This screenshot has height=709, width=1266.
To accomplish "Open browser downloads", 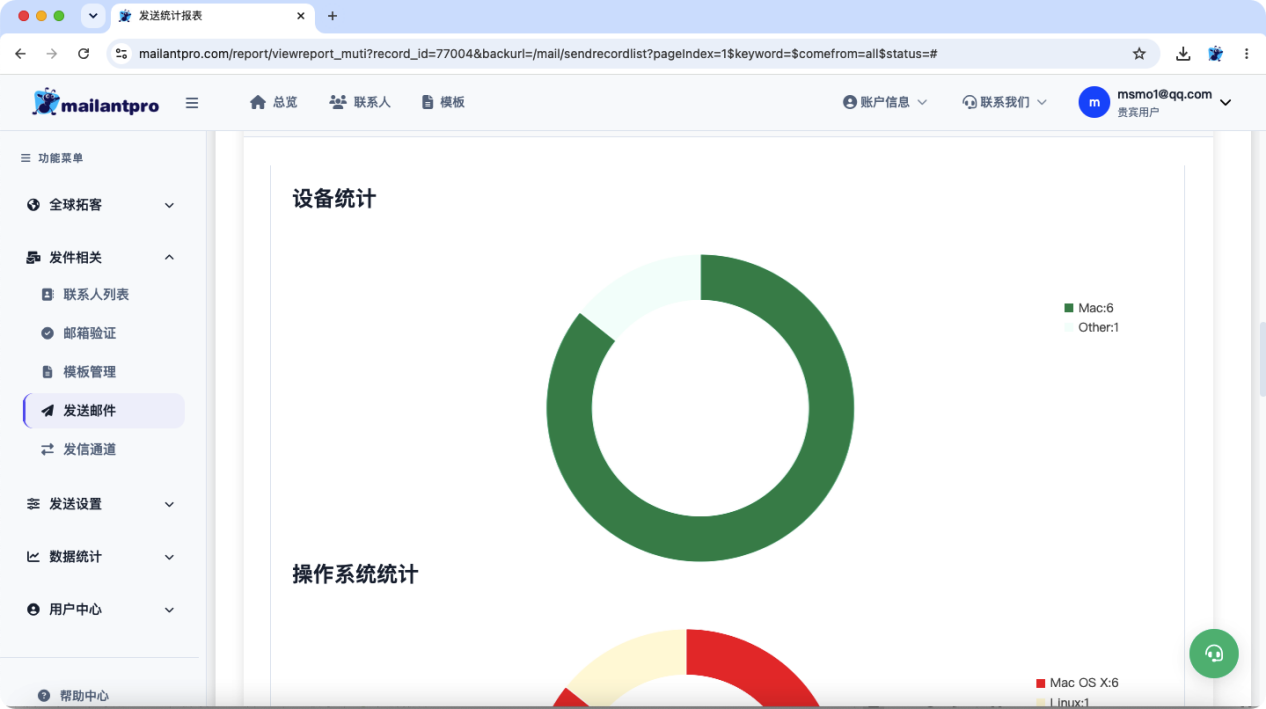I will click(1183, 54).
